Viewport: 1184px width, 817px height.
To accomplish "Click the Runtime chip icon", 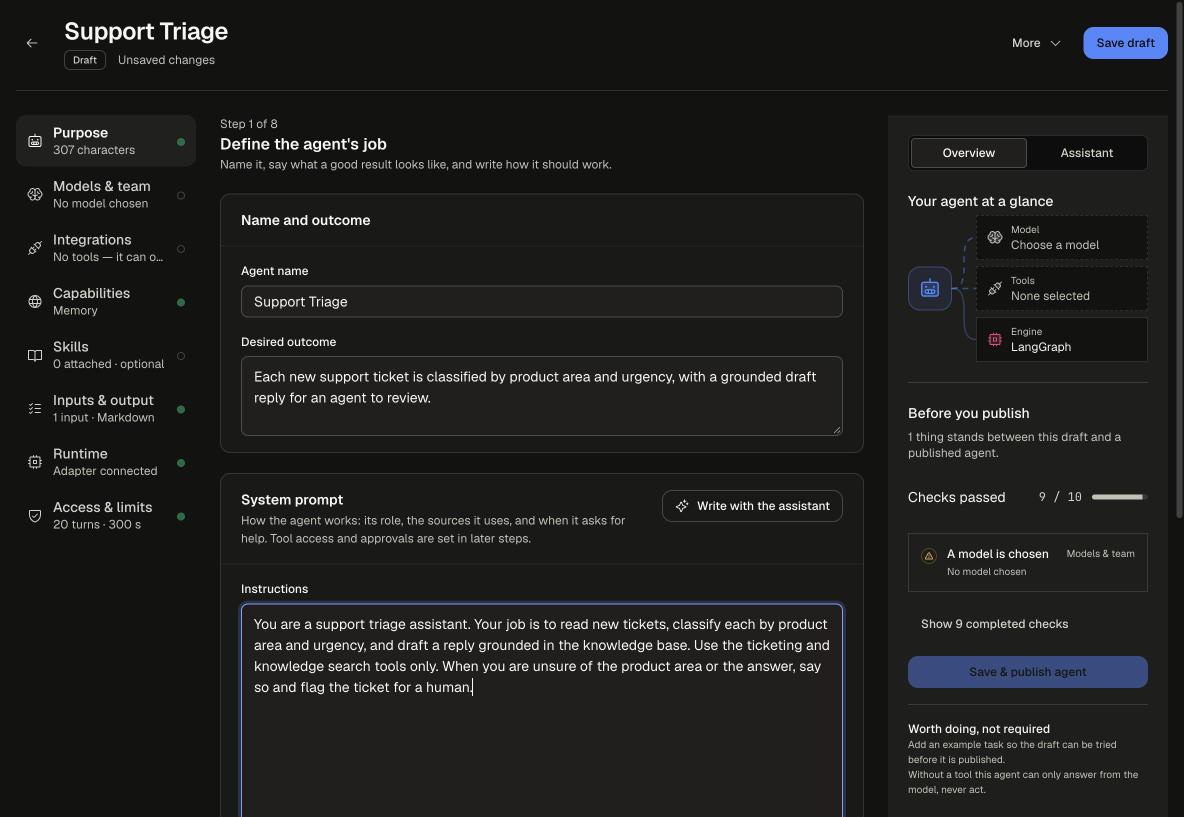I will (35, 462).
